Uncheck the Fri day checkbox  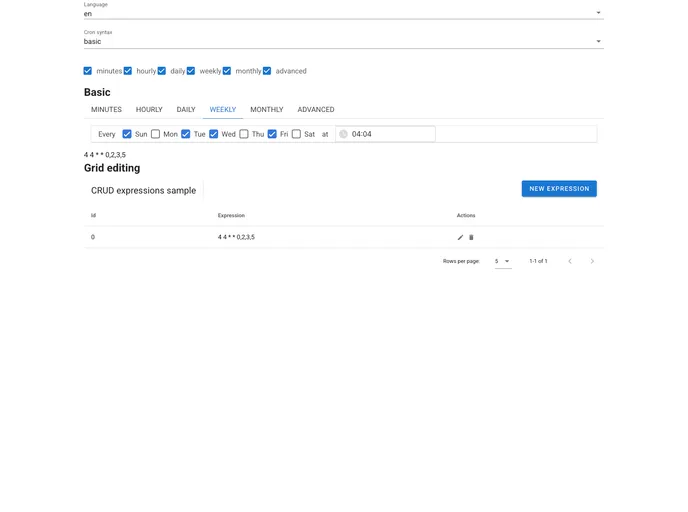pyautogui.click(x=272, y=134)
